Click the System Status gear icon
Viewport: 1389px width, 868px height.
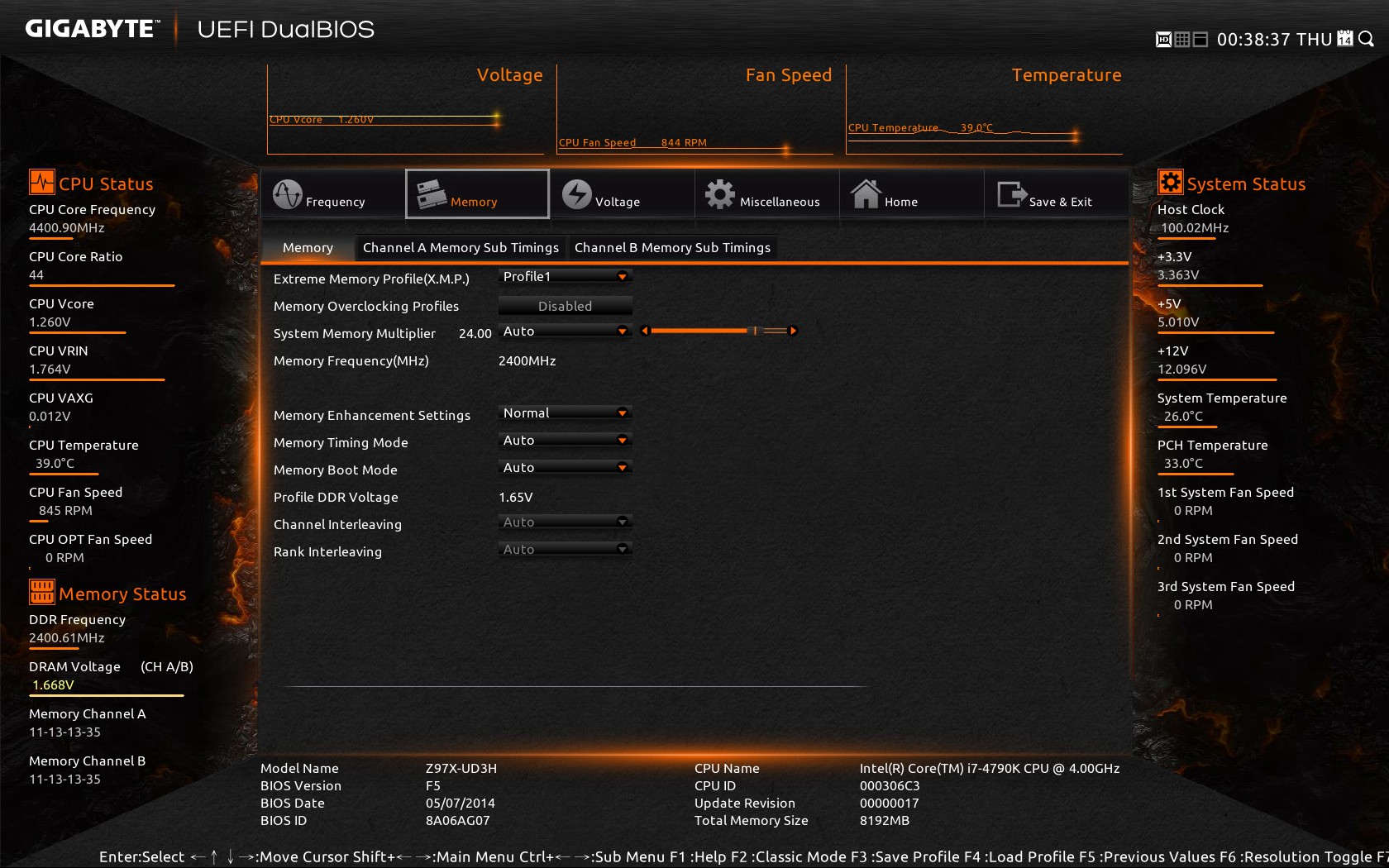[1170, 182]
